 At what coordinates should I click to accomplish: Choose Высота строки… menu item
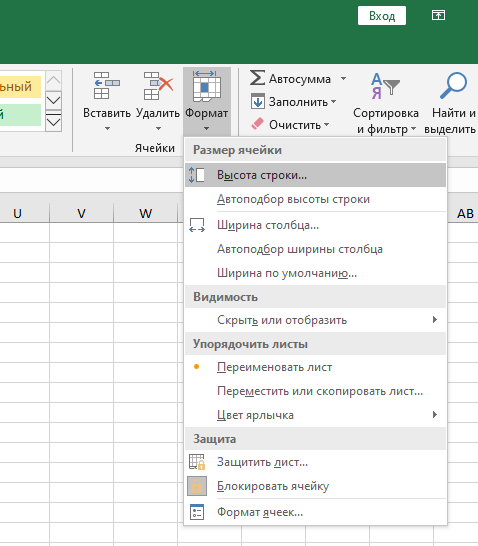(x=315, y=175)
